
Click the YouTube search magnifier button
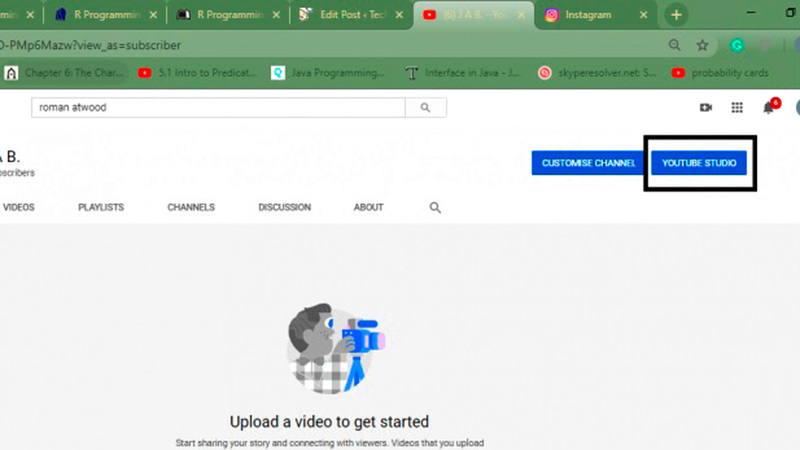coord(426,108)
